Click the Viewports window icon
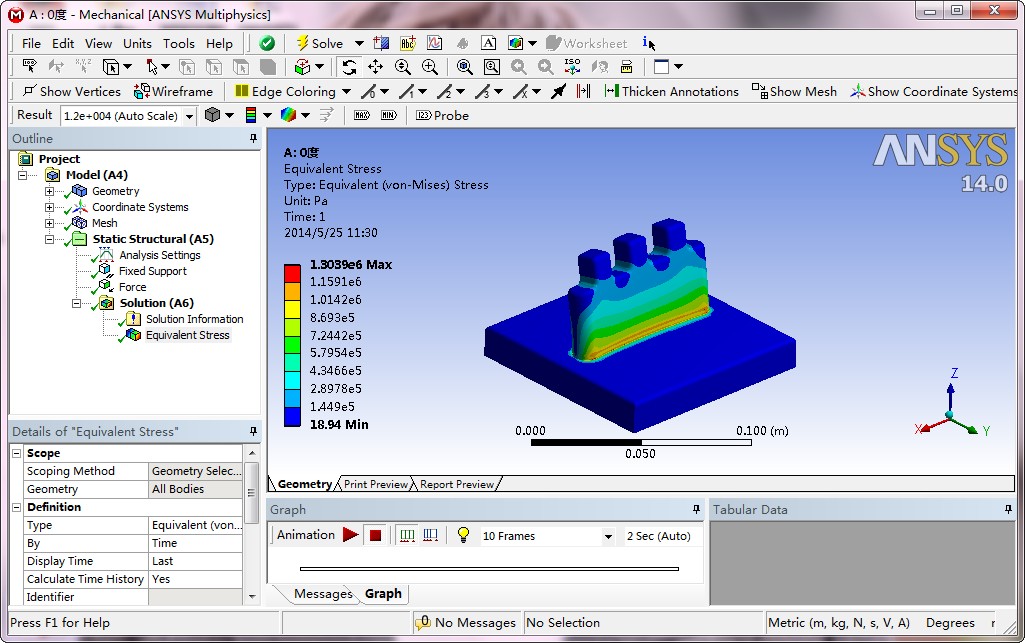 click(662, 67)
